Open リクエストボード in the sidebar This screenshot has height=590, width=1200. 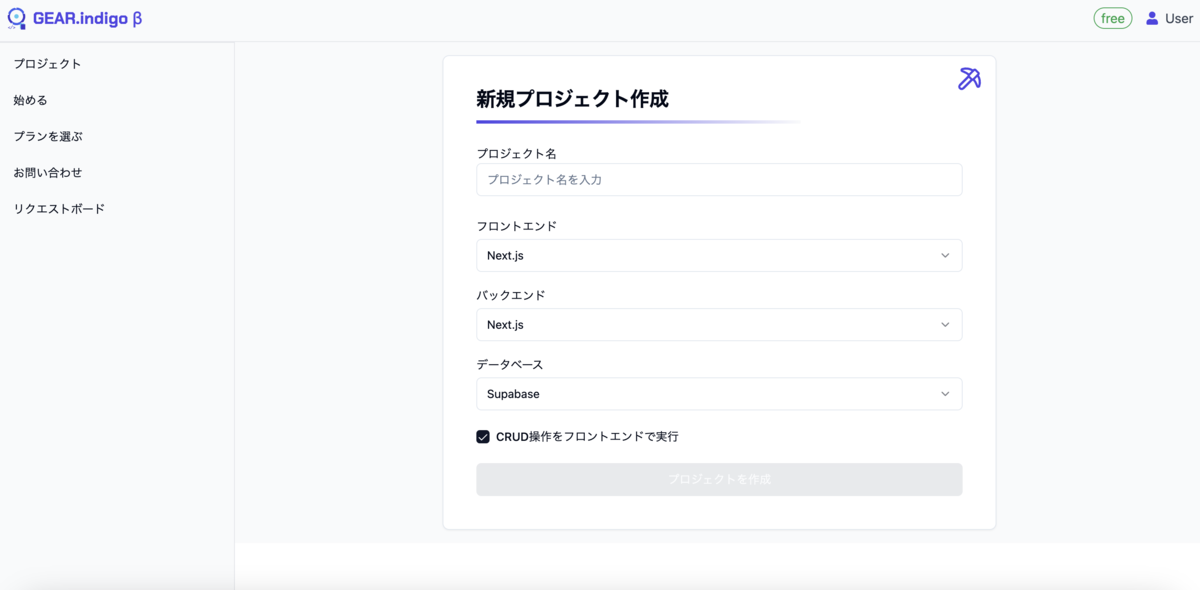click(x=59, y=208)
